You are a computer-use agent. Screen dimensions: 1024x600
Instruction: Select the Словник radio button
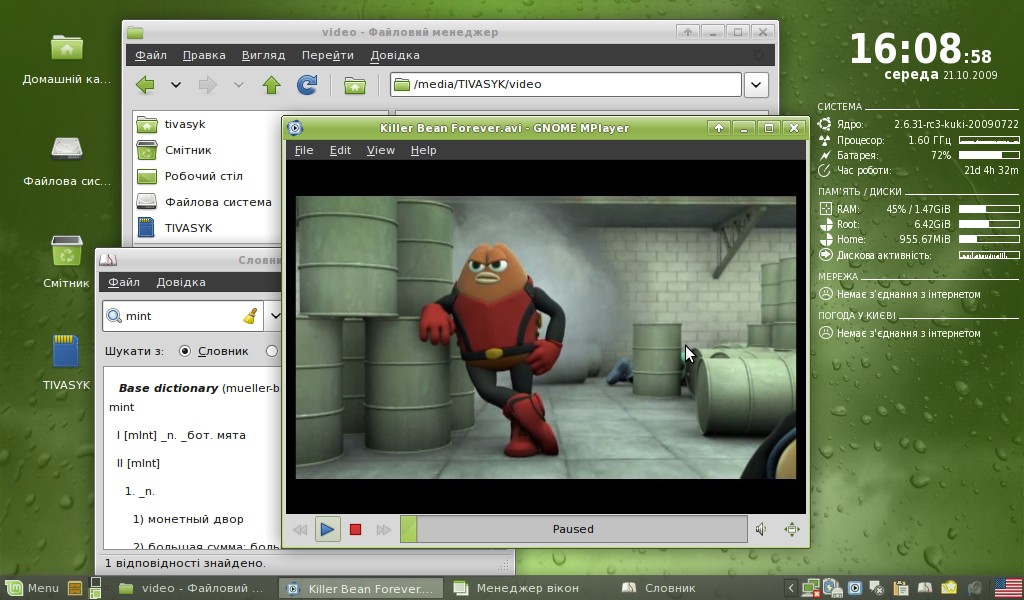pyautogui.click(x=185, y=351)
